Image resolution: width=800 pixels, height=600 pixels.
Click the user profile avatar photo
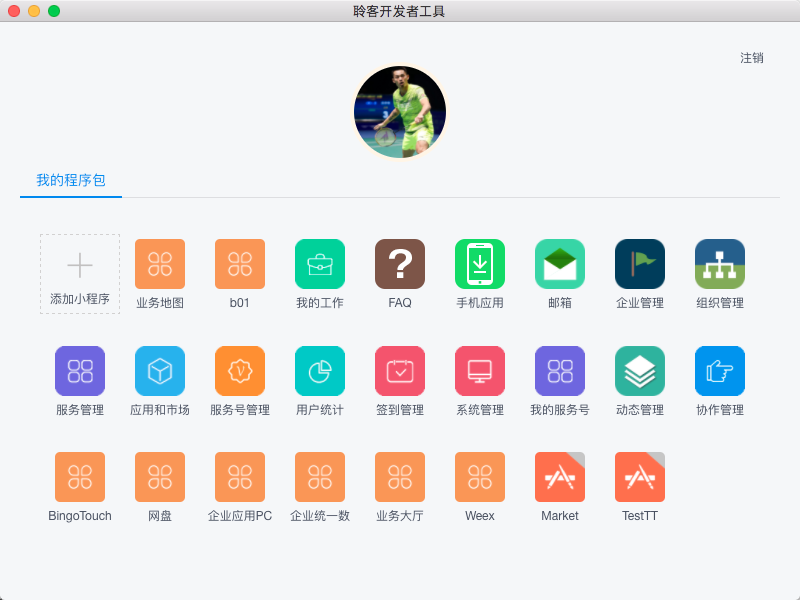click(x=400, y=111)
